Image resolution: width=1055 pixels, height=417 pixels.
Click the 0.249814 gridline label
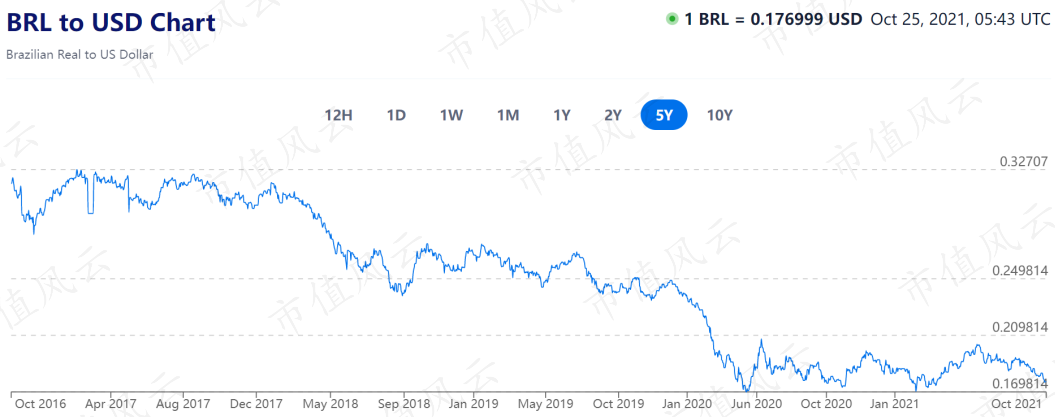pyautogui.click(x=1020, y=270)
